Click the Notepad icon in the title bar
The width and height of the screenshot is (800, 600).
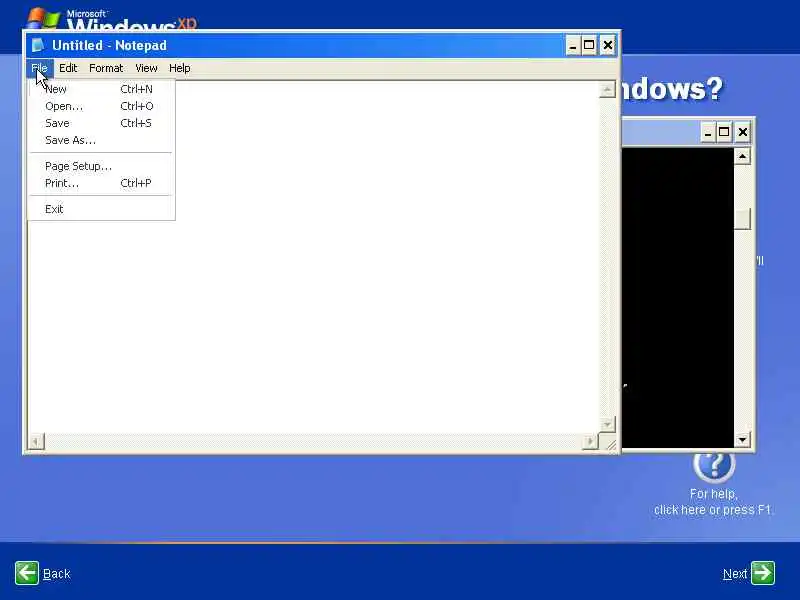click(x=38, y=45)
